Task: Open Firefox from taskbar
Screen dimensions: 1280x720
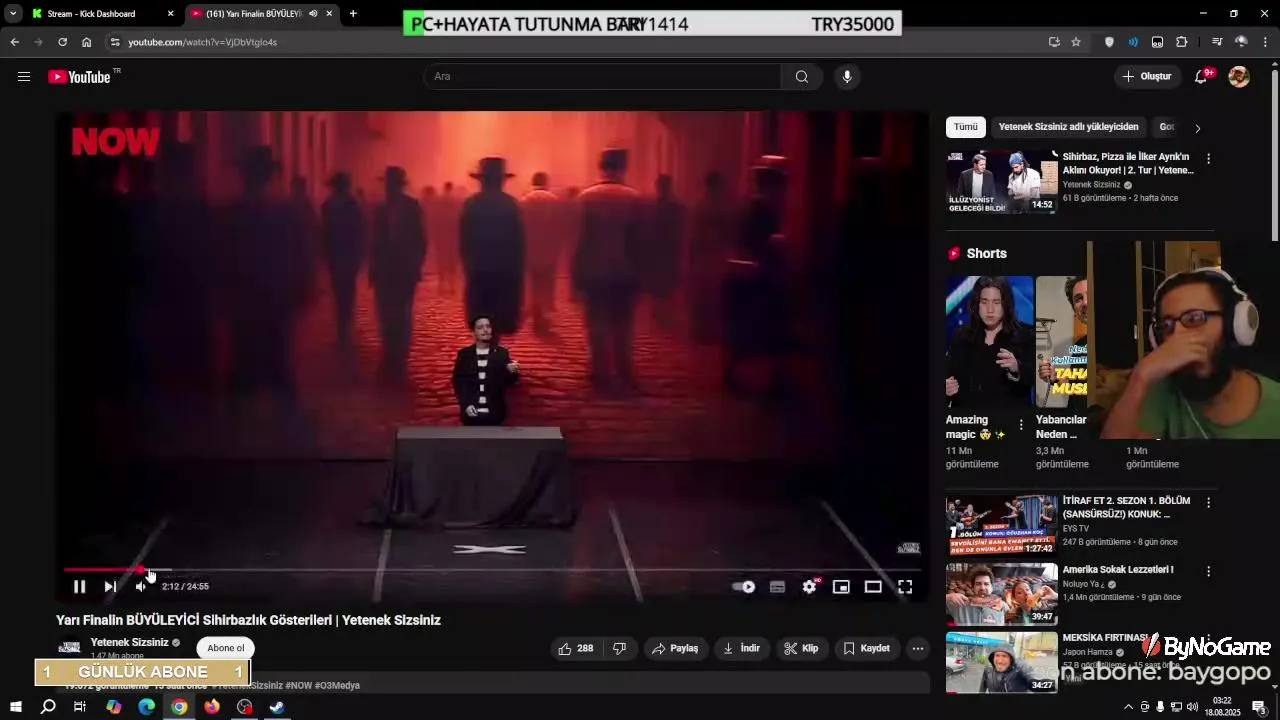Action: [212, 707]
